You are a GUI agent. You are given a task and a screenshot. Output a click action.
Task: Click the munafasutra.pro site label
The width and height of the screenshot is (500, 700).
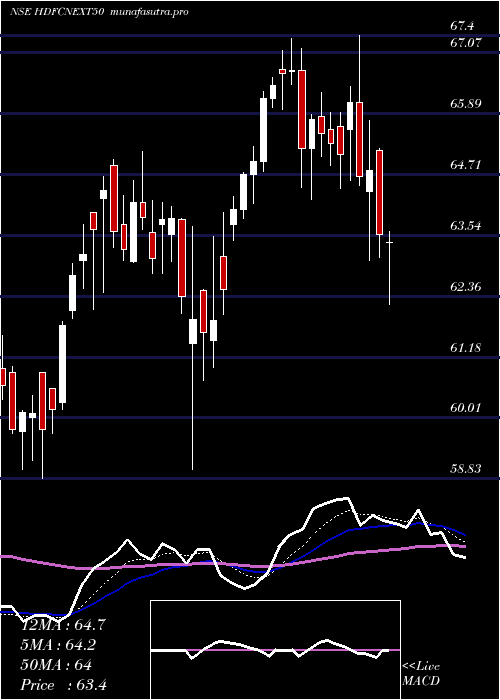(148, 12)
